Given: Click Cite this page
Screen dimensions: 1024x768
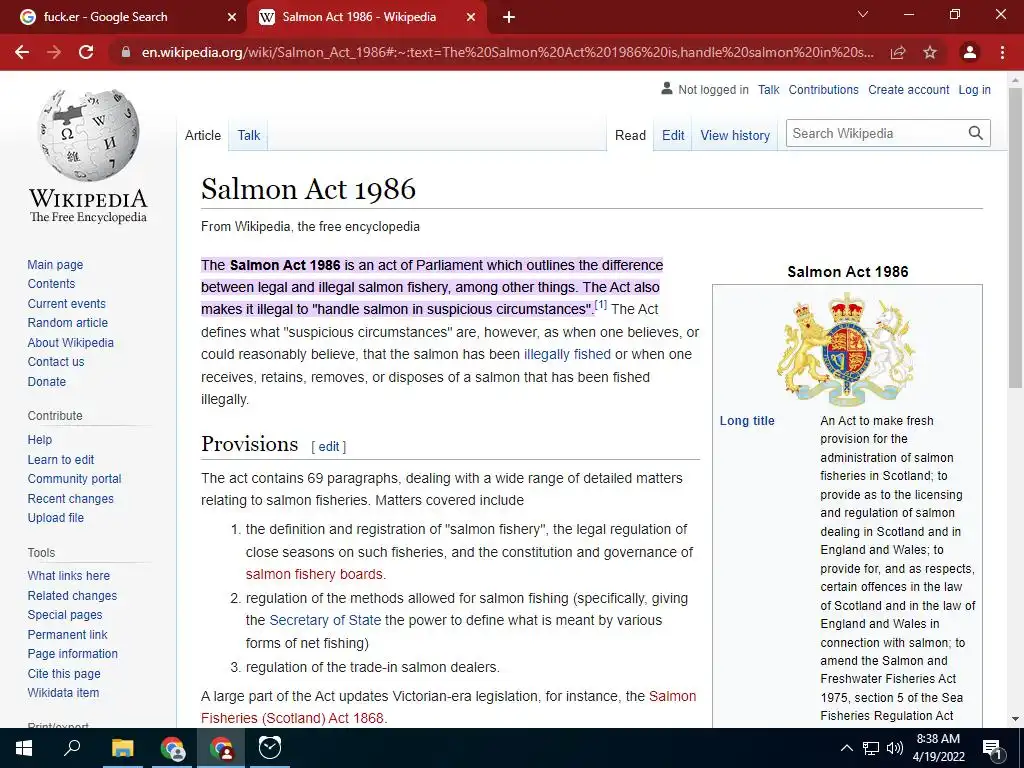Looking at the screenshot, I should point(64,674).
